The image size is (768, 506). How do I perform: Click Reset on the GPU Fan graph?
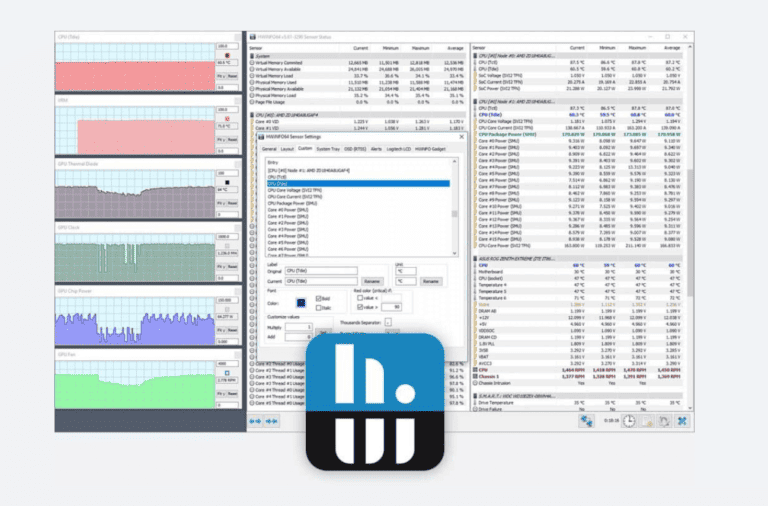coord(233,394)
